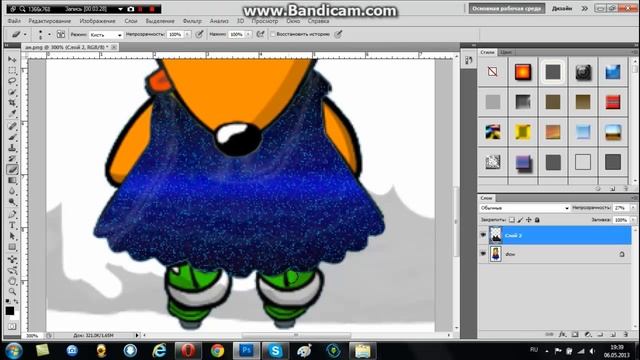Select the Crop tool
The image size is (640, 360).
pyautogui.click(x=12, y=102)
